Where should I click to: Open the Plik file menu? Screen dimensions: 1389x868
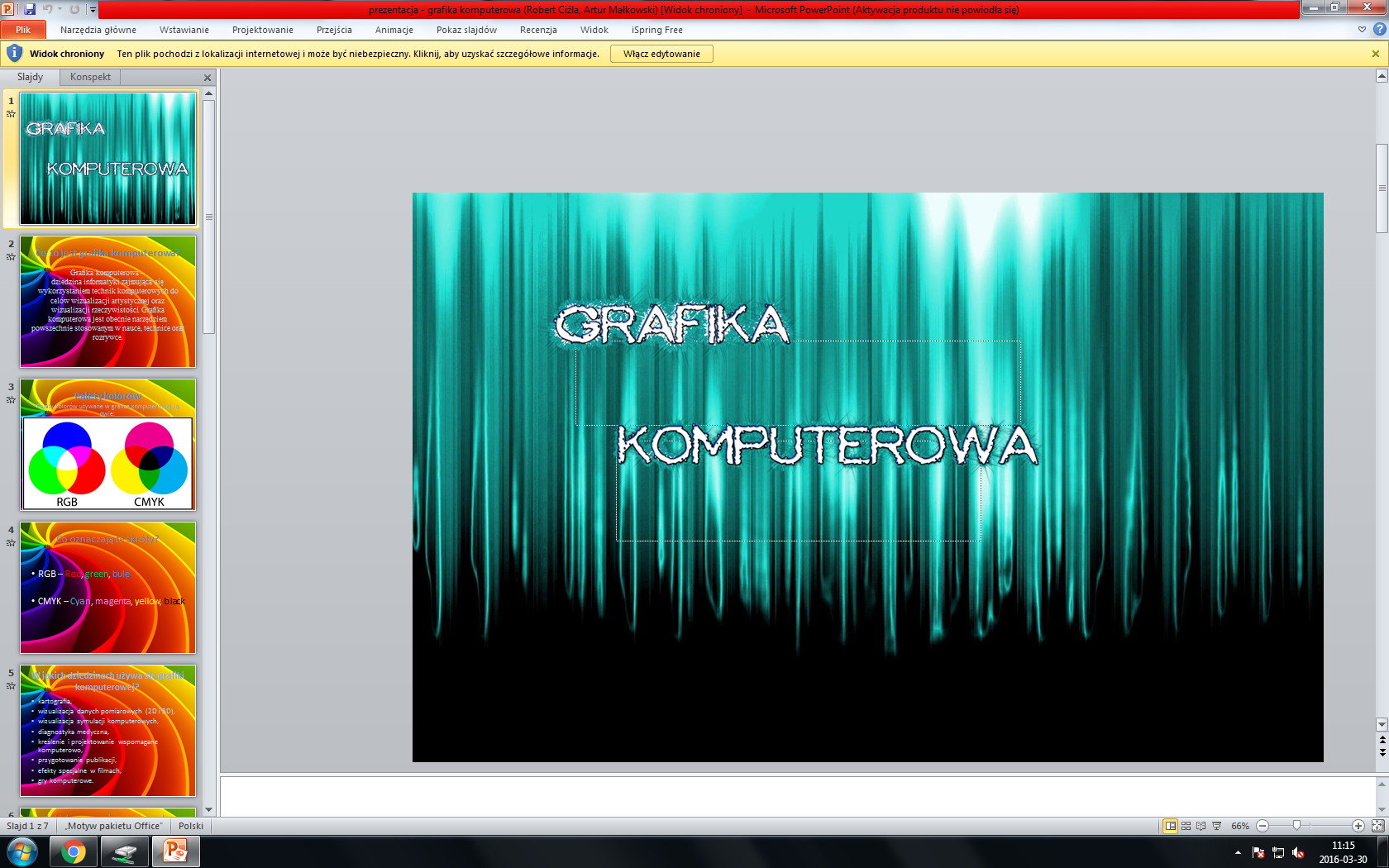click(x=23, y=30)
